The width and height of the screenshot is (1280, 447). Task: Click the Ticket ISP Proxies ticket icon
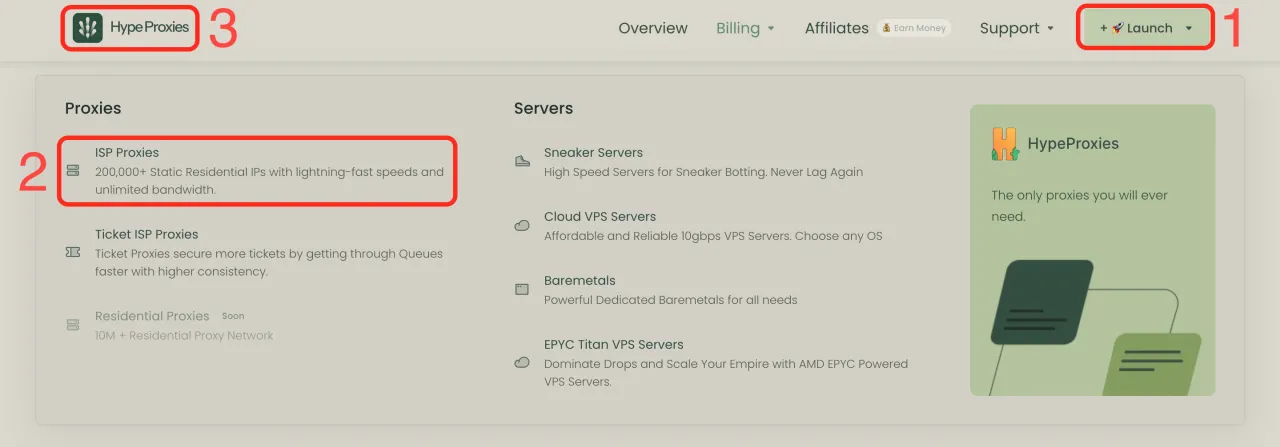pos(73,253)
